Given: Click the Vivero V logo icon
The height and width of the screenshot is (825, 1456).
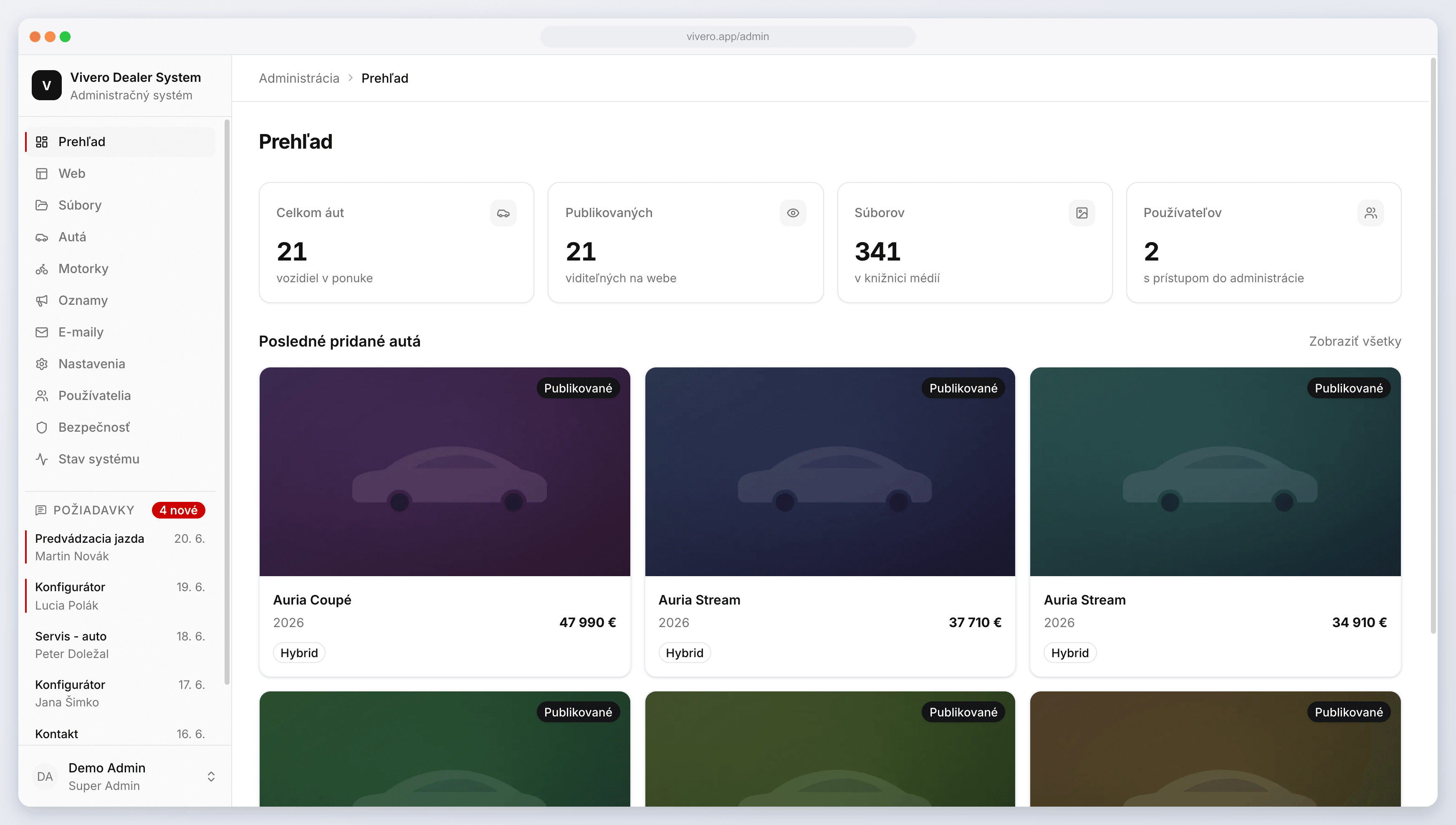Looking at the screenshot, I should coord(46,86).
